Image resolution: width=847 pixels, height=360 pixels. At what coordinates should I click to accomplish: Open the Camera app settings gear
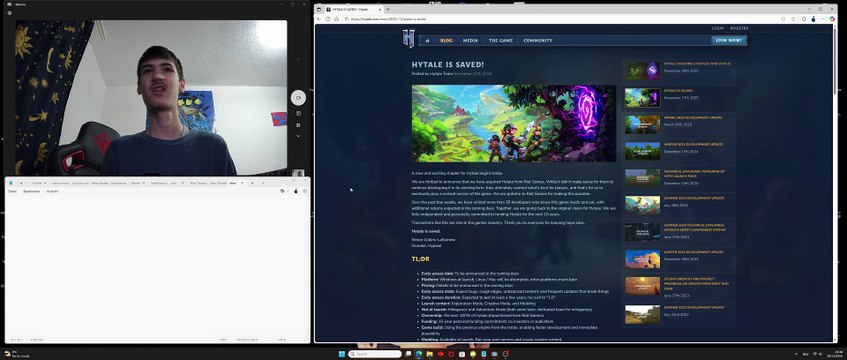pyautogui.click(x=9, y=13)
